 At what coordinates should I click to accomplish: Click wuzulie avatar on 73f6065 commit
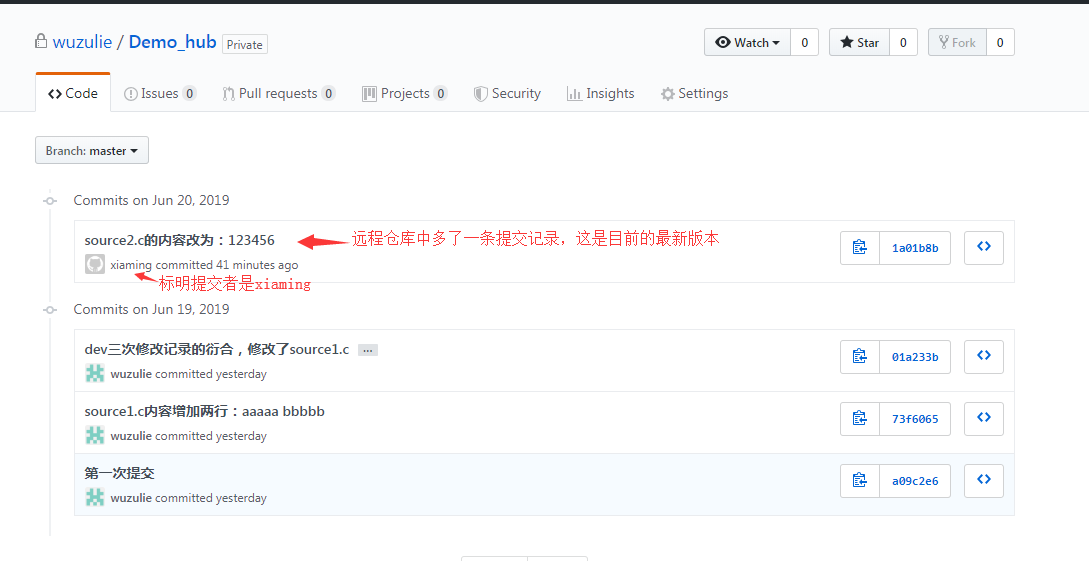pos(94,435)
